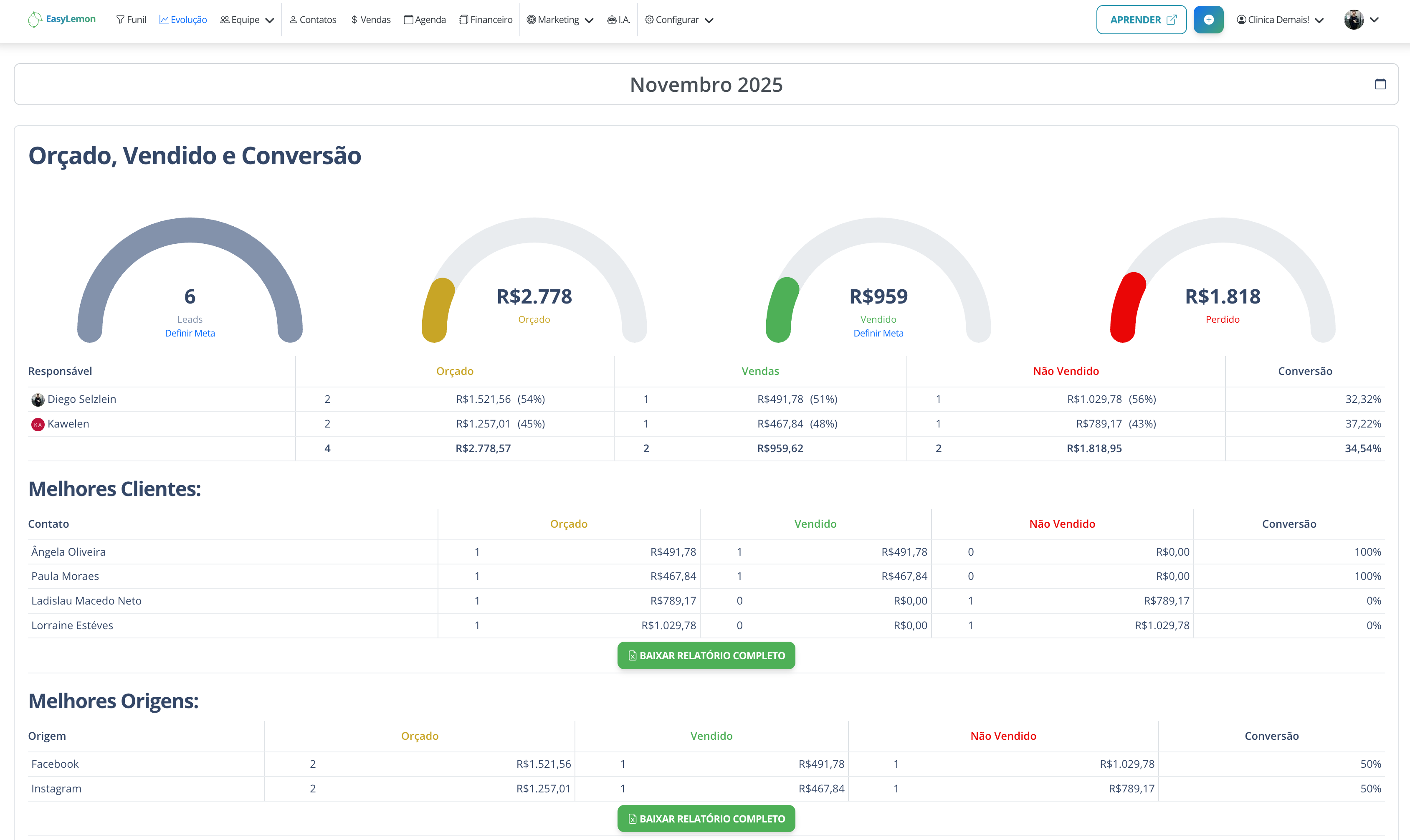Open the Configurar dropdown menu
1410x840 pixels.
(x=678, y=20)
